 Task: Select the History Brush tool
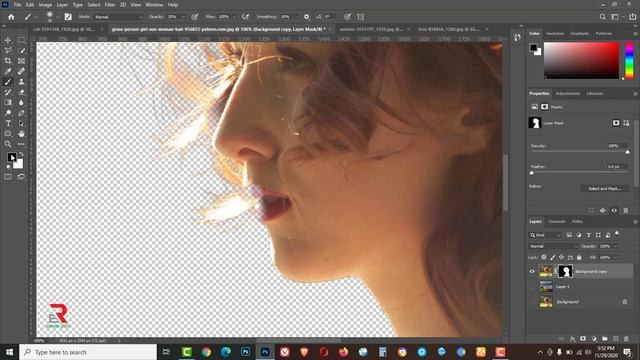tap(8, 92)
